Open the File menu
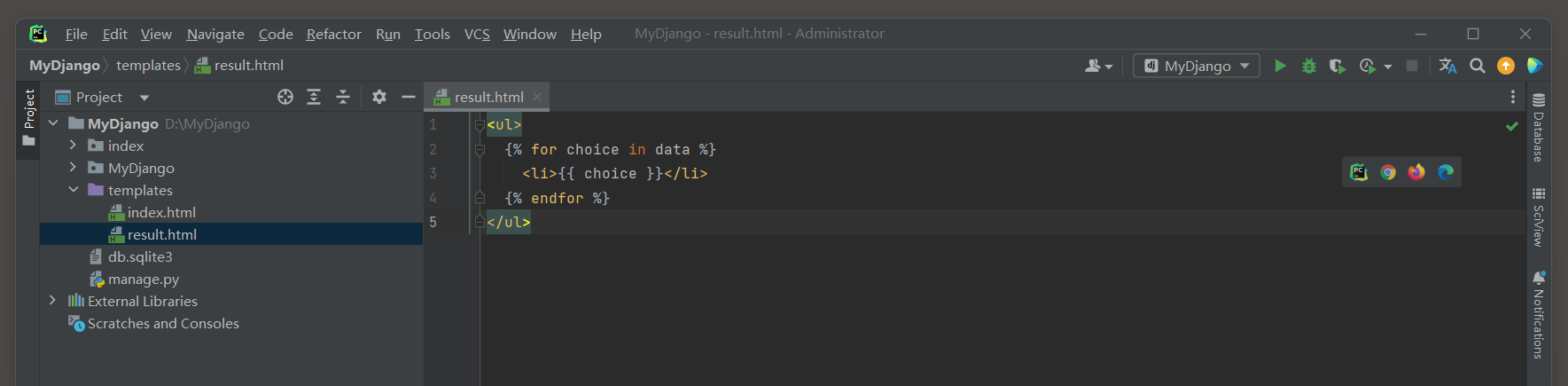The image size is (1568, 386). (76, 34)
